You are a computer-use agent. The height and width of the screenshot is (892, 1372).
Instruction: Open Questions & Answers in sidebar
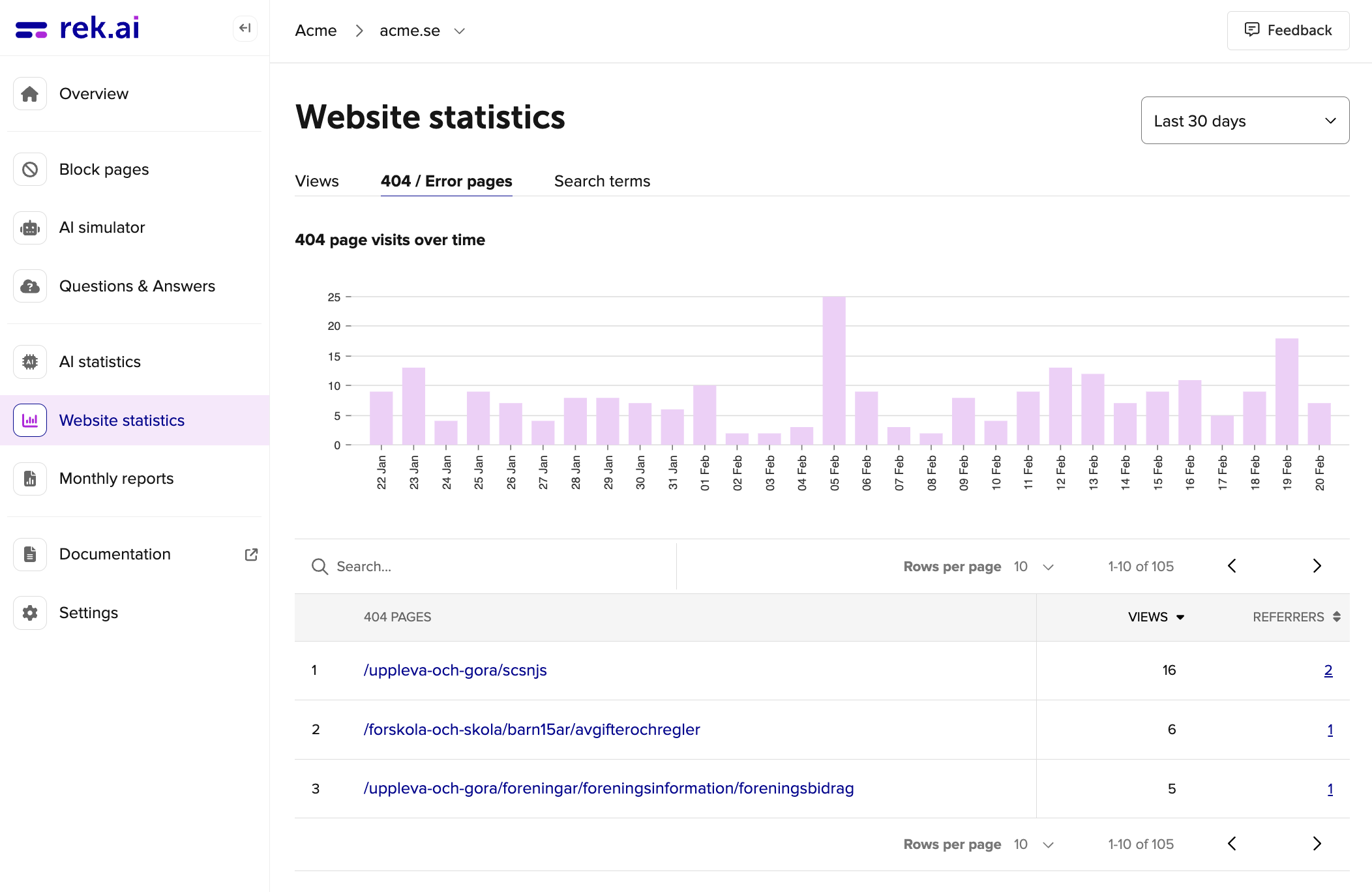click(x=134, y=286)
